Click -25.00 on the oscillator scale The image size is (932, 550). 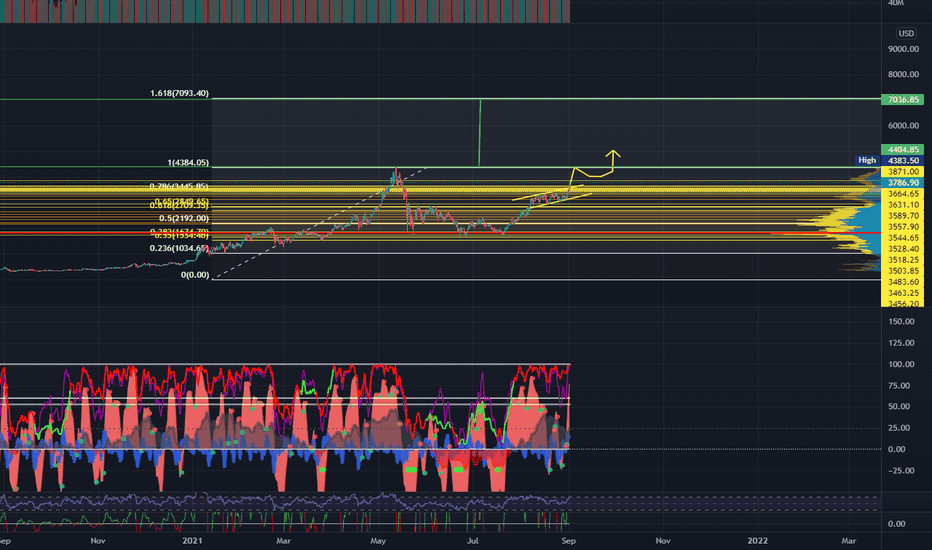tap(900, 470)
